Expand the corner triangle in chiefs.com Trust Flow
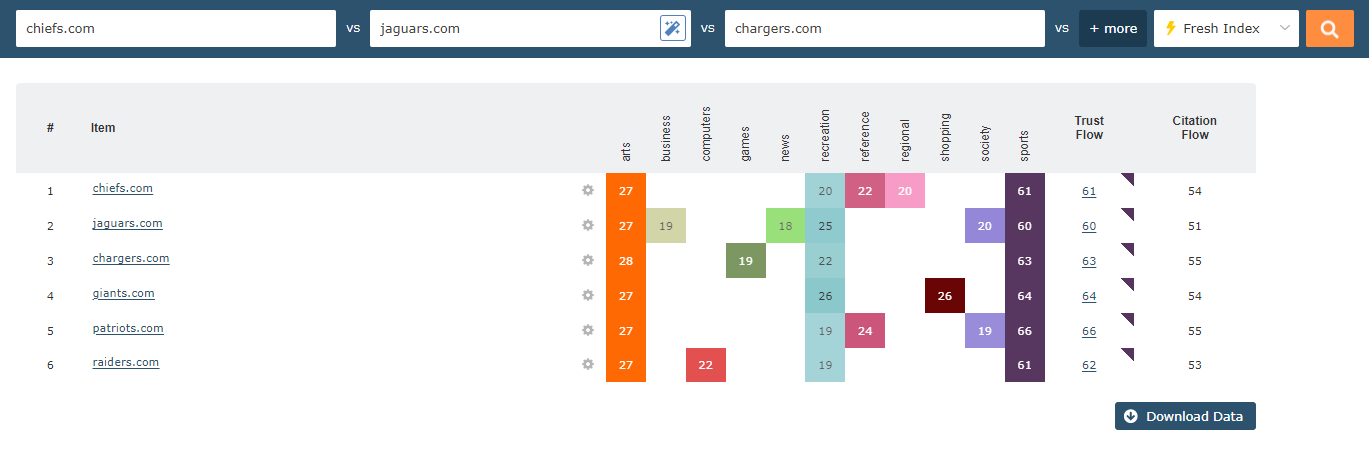Screen dimensions: 1369x455 click(1129, 178)
